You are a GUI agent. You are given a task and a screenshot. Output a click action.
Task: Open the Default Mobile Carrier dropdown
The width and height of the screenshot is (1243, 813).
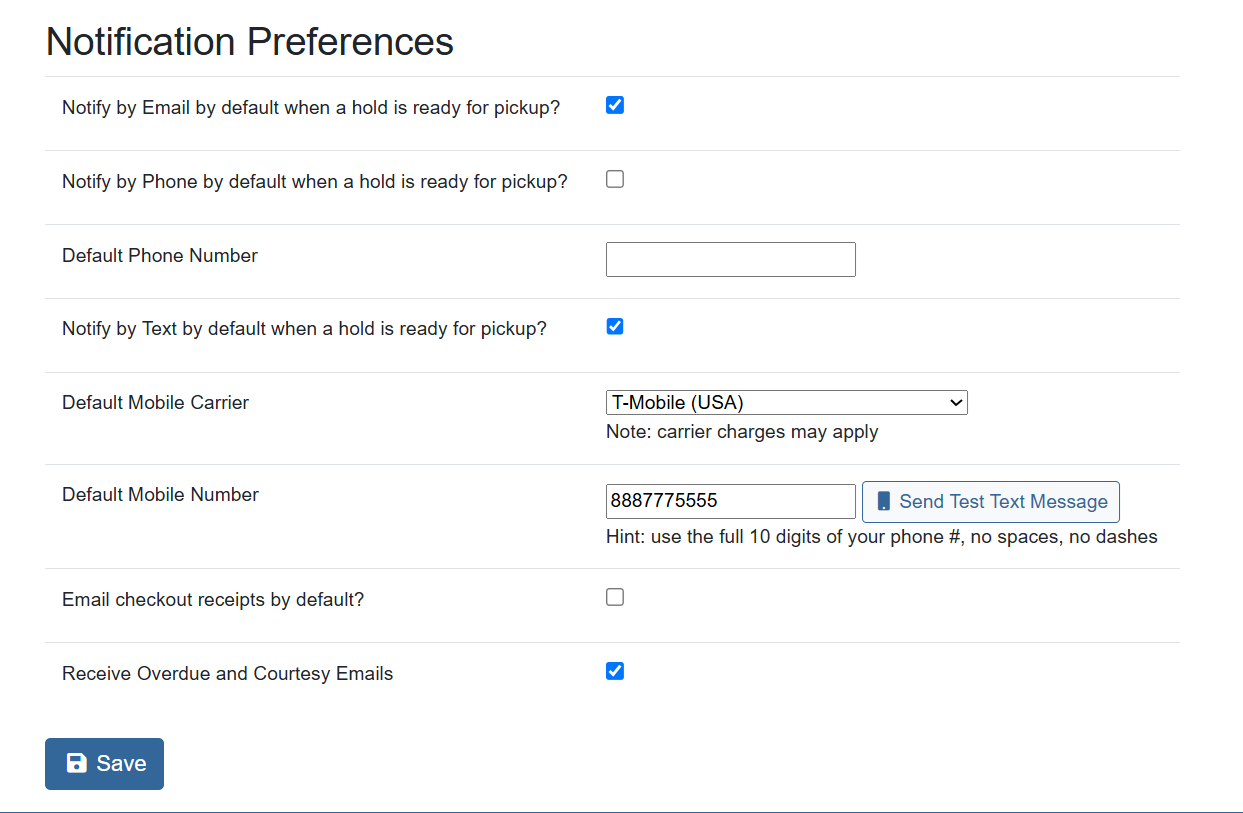786,402
